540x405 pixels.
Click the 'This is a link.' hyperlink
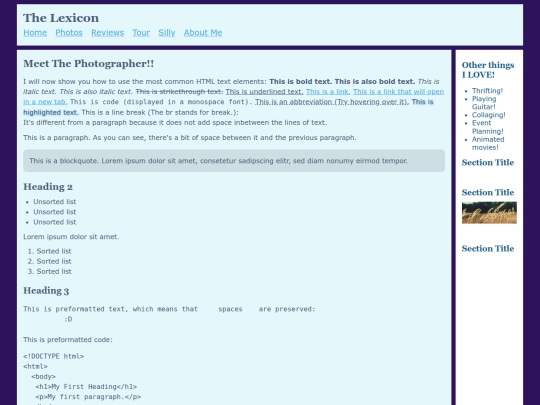click(x=328, y=92)
